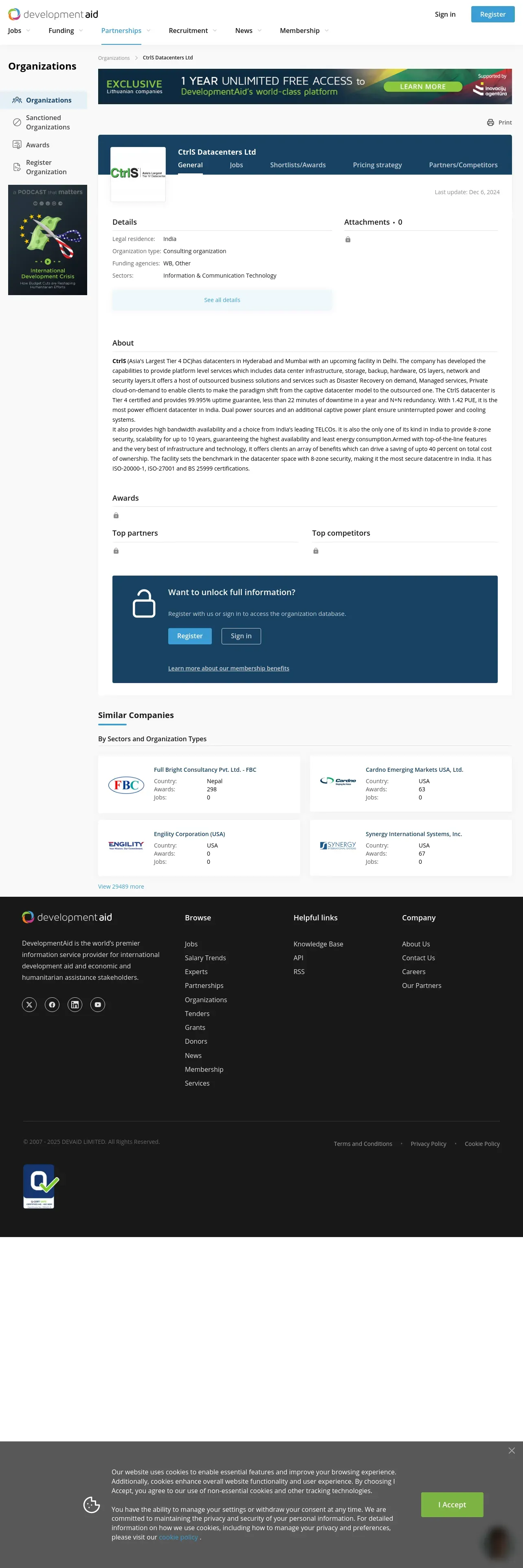Click the CtrlS company logo
The width and height of the screenshot is (523, 1568).
point(138,173)
